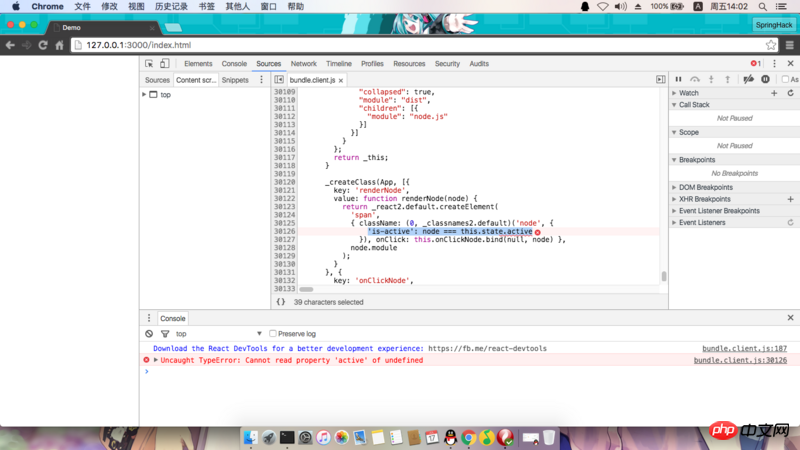This screenshot has height=450, width=800.
Task: Add a watch expression with plus
Action: (x=774, y=93)
